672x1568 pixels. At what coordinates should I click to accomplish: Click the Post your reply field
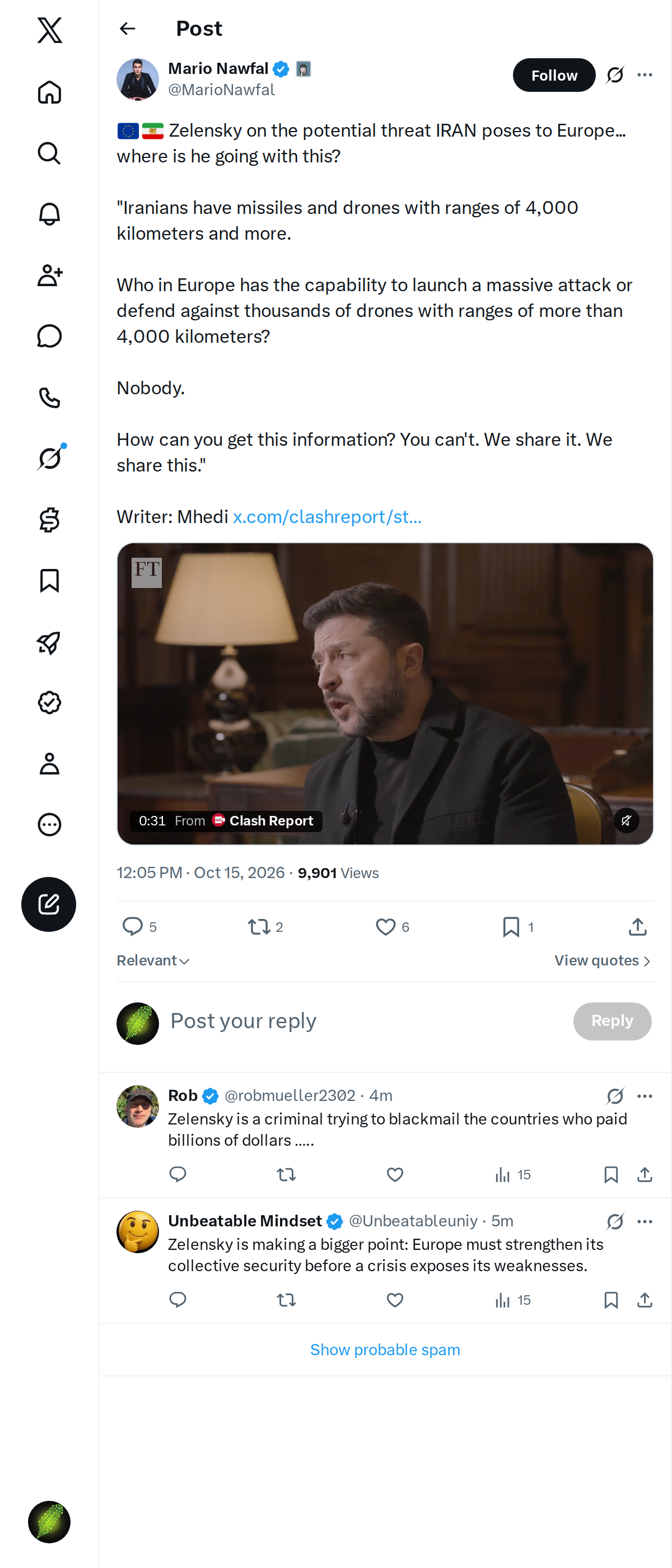click(365, 1021)
